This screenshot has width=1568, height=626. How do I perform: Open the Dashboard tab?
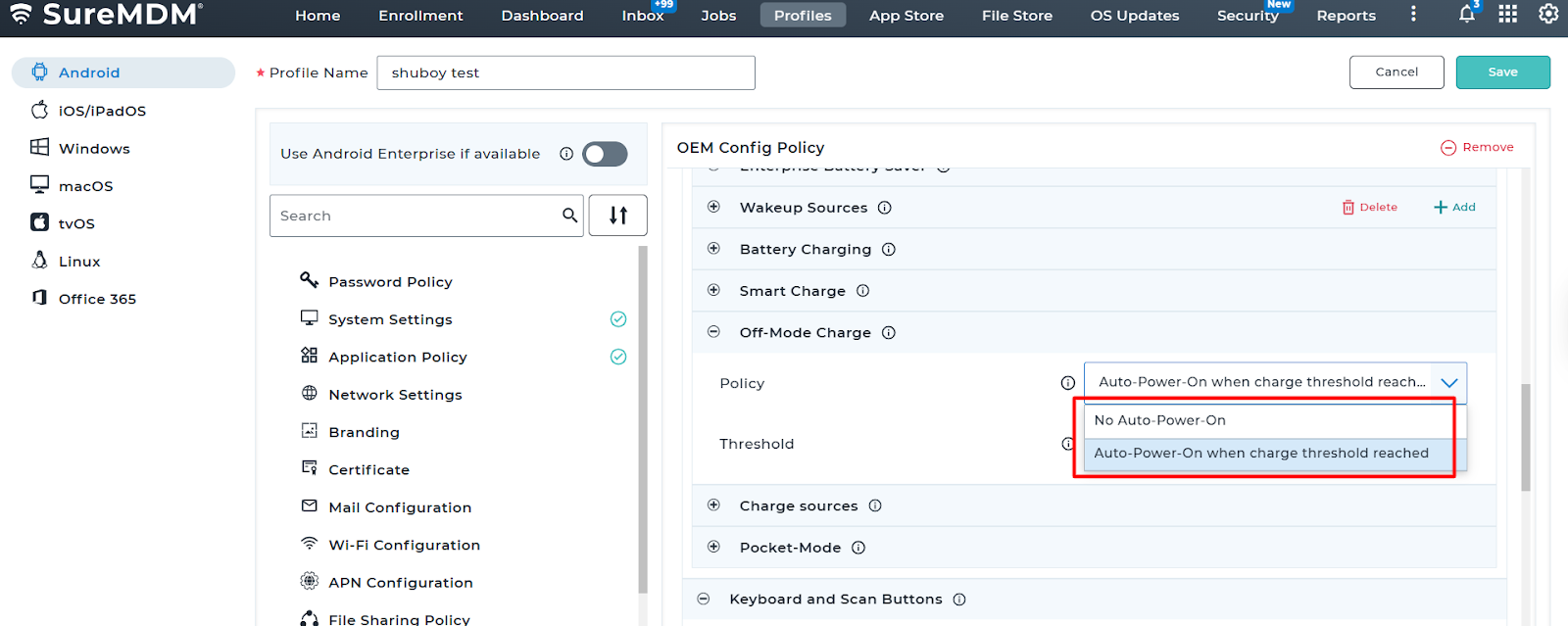(x=542, y=16)
